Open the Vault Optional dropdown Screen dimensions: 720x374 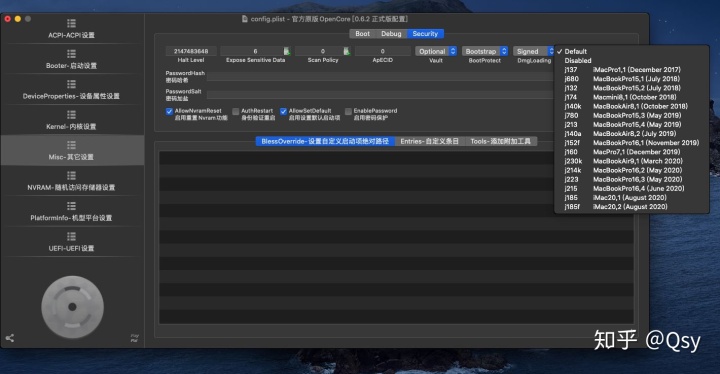[436, 51]
